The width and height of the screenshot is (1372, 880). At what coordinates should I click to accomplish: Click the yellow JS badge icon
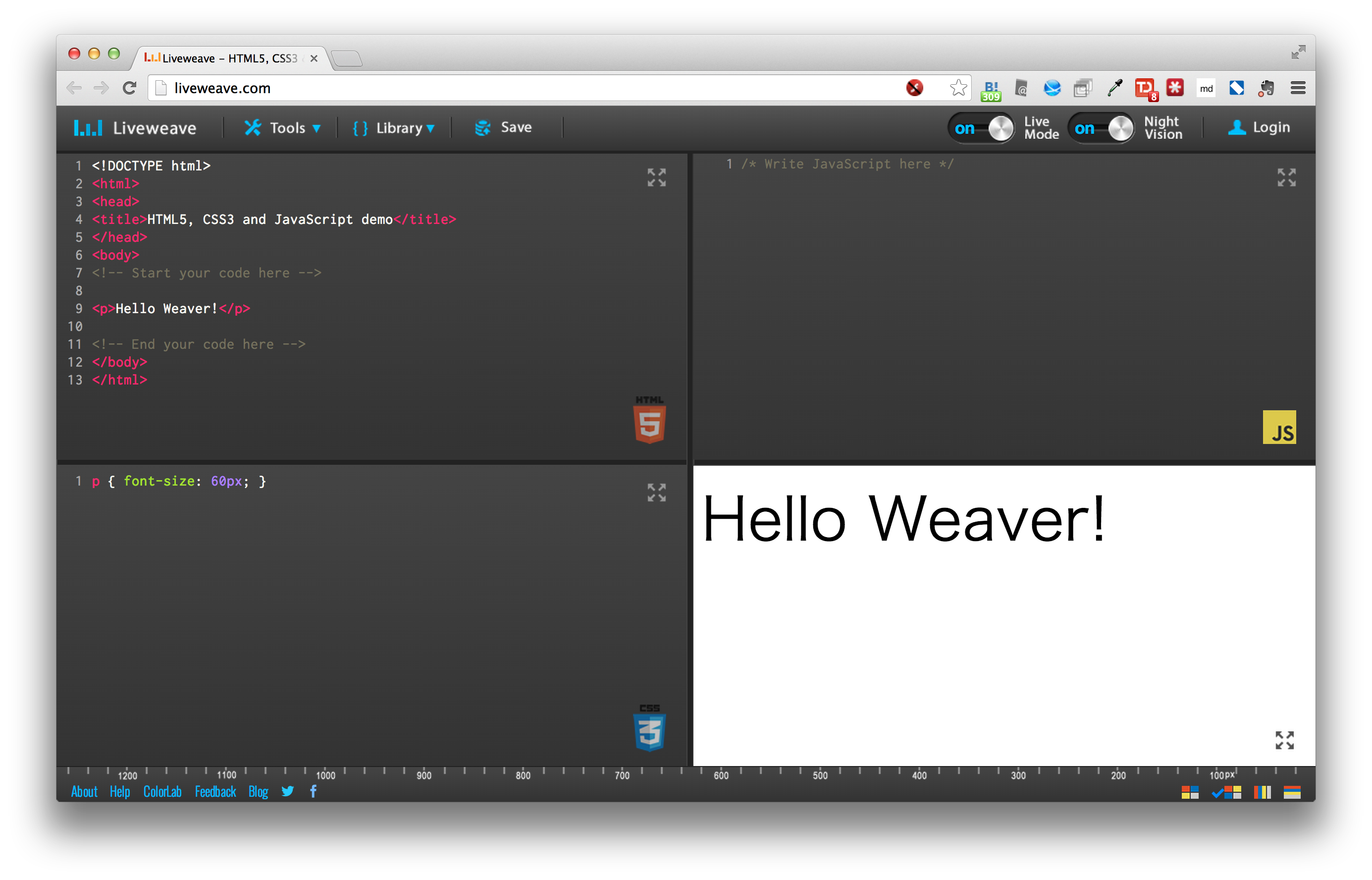[x=1279, y=427]
